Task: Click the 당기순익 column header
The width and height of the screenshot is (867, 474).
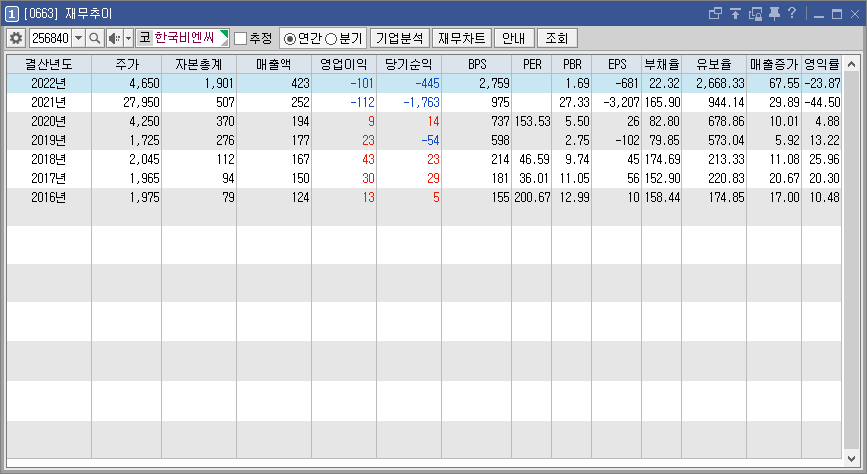Action: 409,64
